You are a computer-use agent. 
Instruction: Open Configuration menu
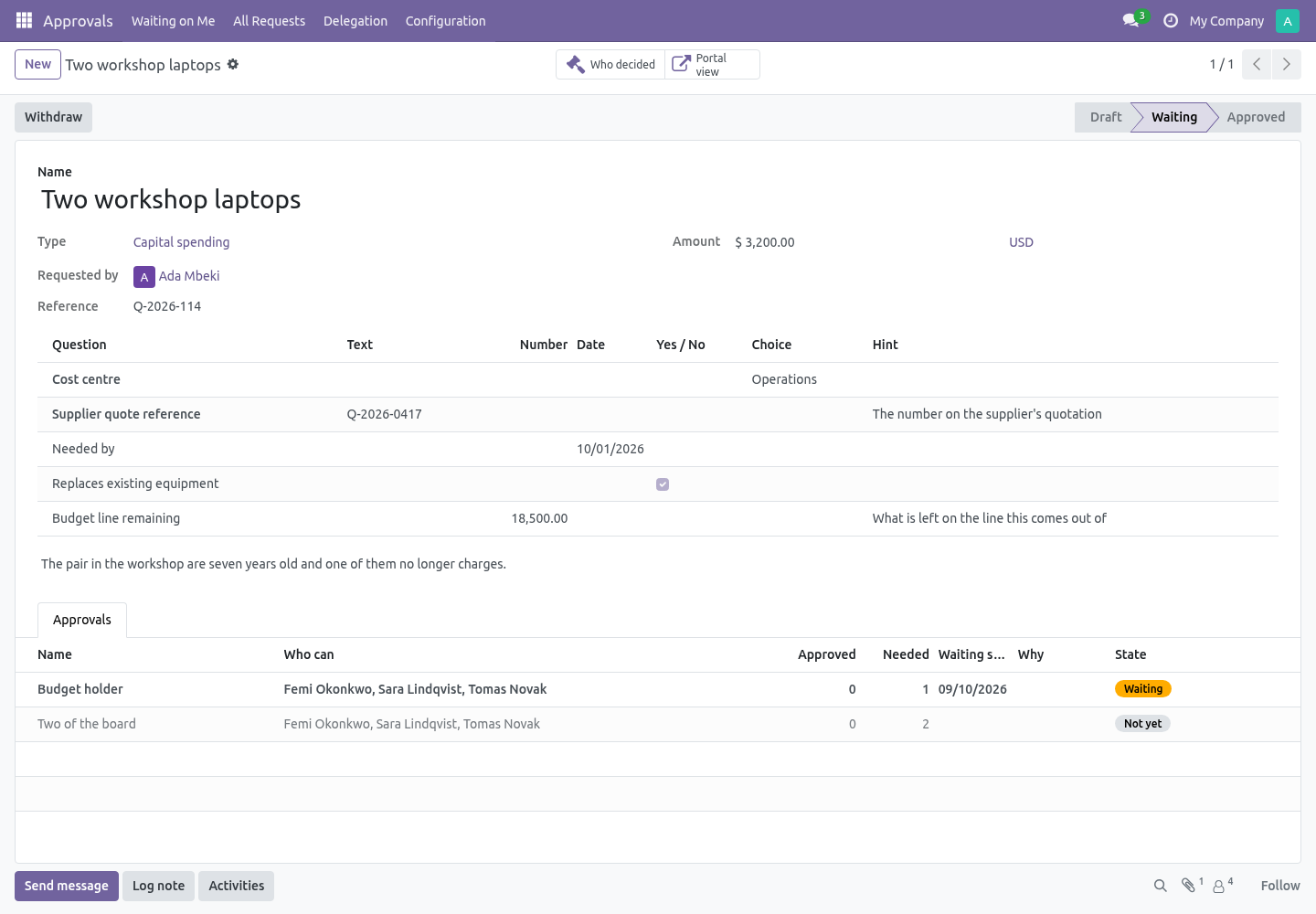(x=446, y=21)
